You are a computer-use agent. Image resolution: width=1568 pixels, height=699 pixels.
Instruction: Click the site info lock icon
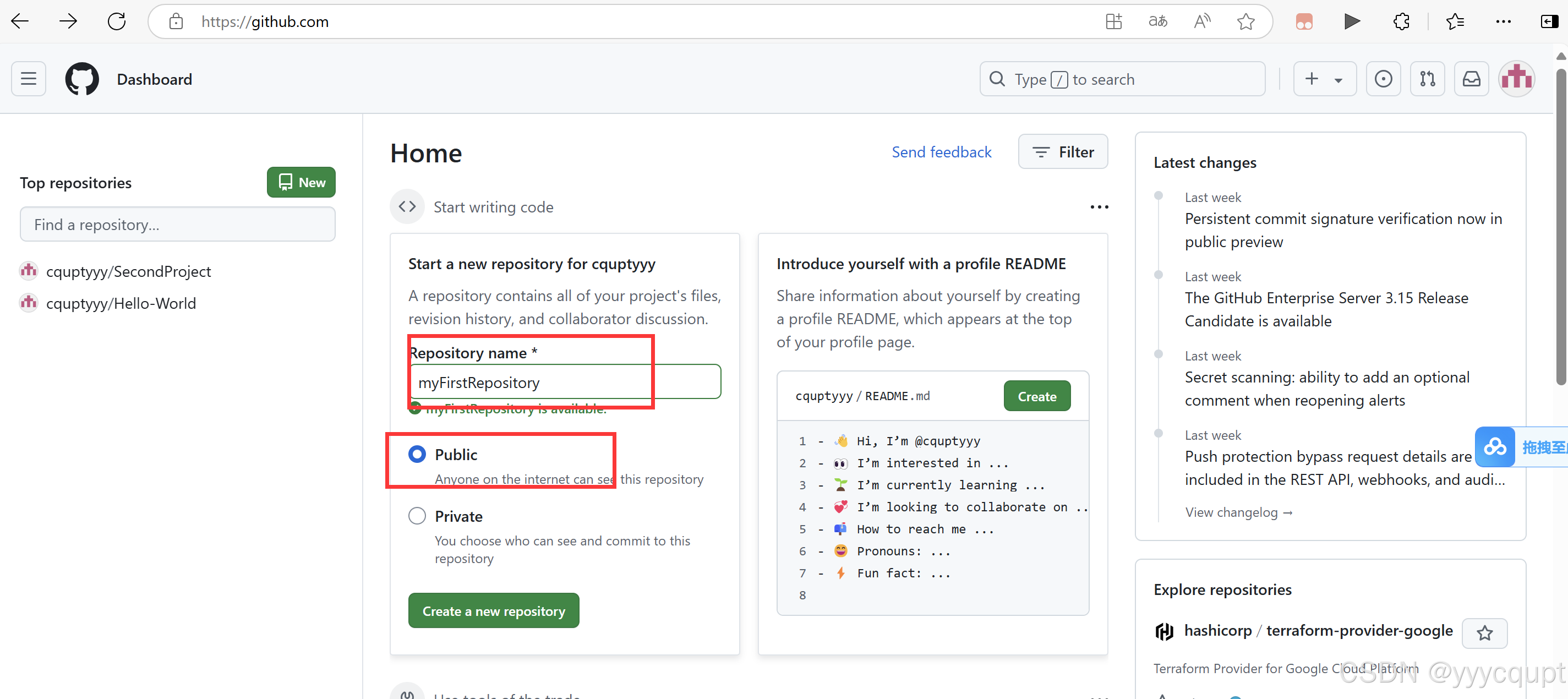pos(176,22)
